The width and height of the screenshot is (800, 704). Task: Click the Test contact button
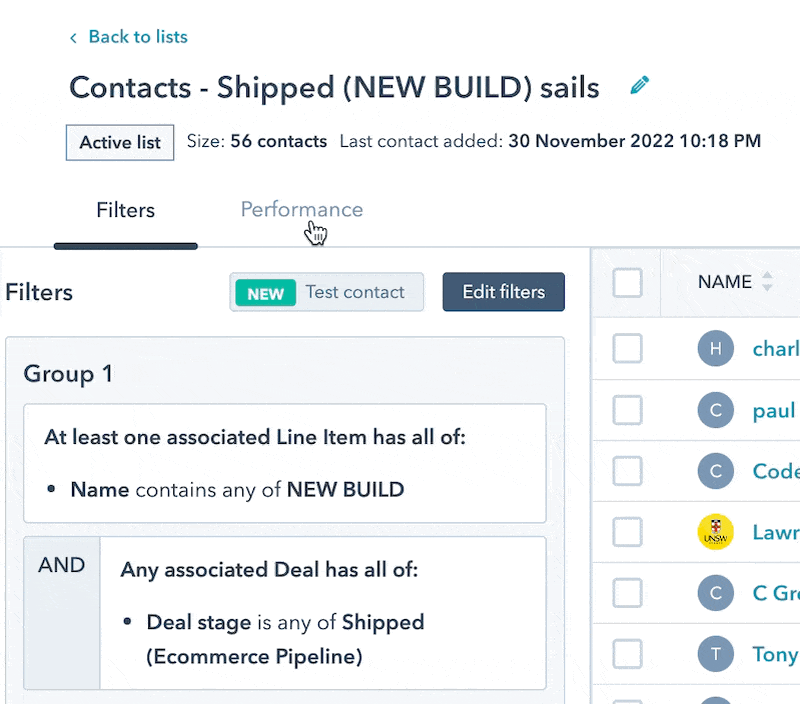click(x=327, y=293)
